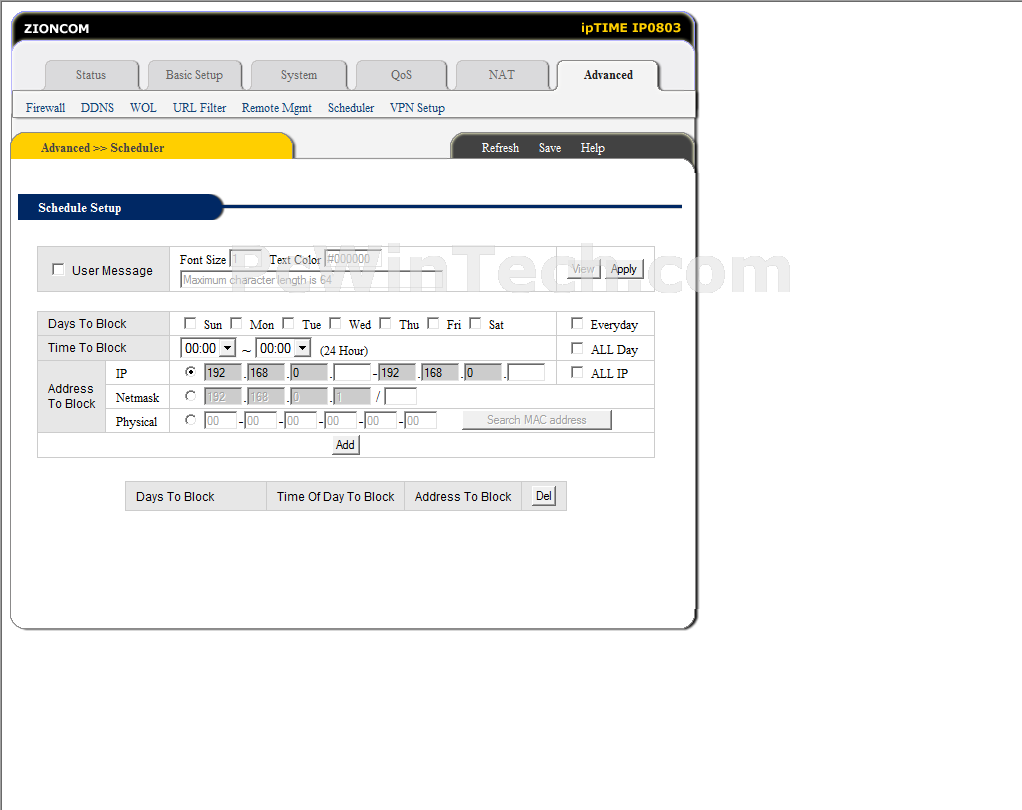This screenshot has width=1022, height=810.
Task: Navigate to Remote Mgmt
Action: (276, 108)
